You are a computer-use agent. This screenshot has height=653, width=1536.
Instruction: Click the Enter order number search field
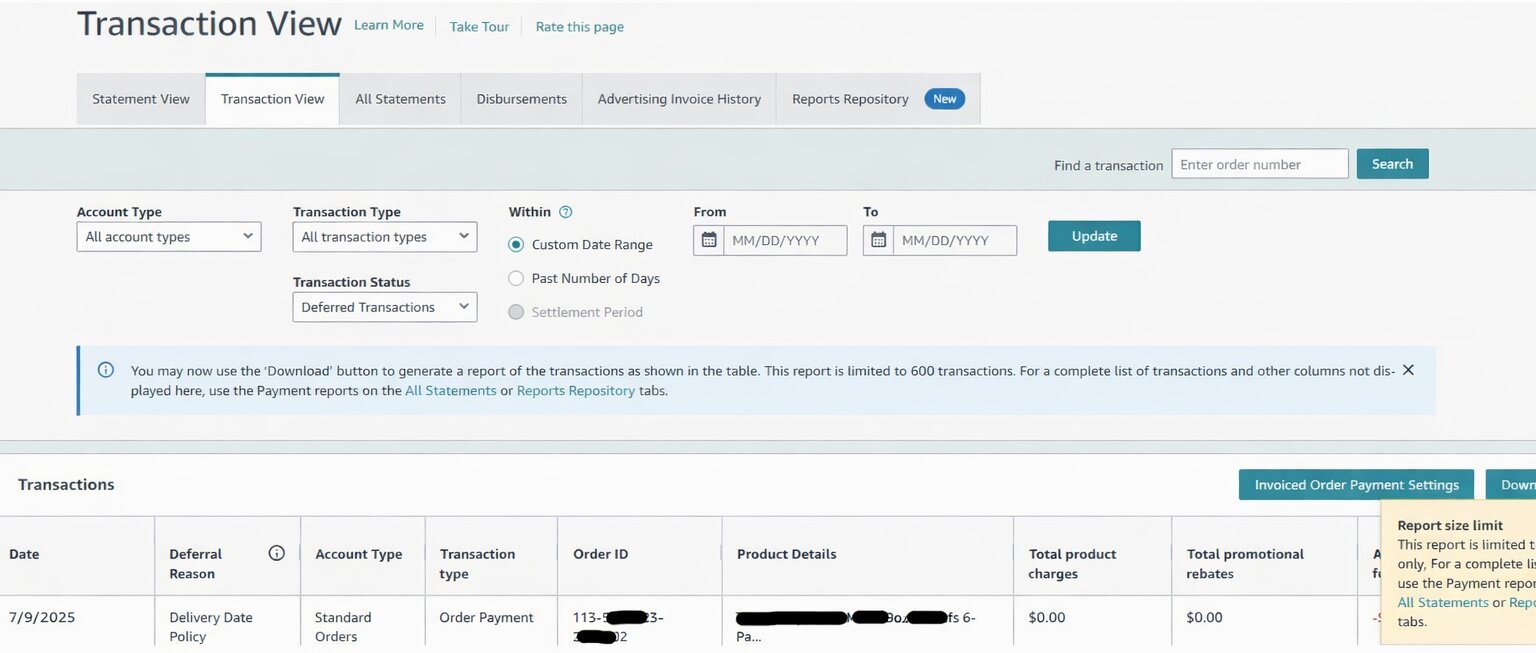pyautogui.click(x=1259, y=163)
